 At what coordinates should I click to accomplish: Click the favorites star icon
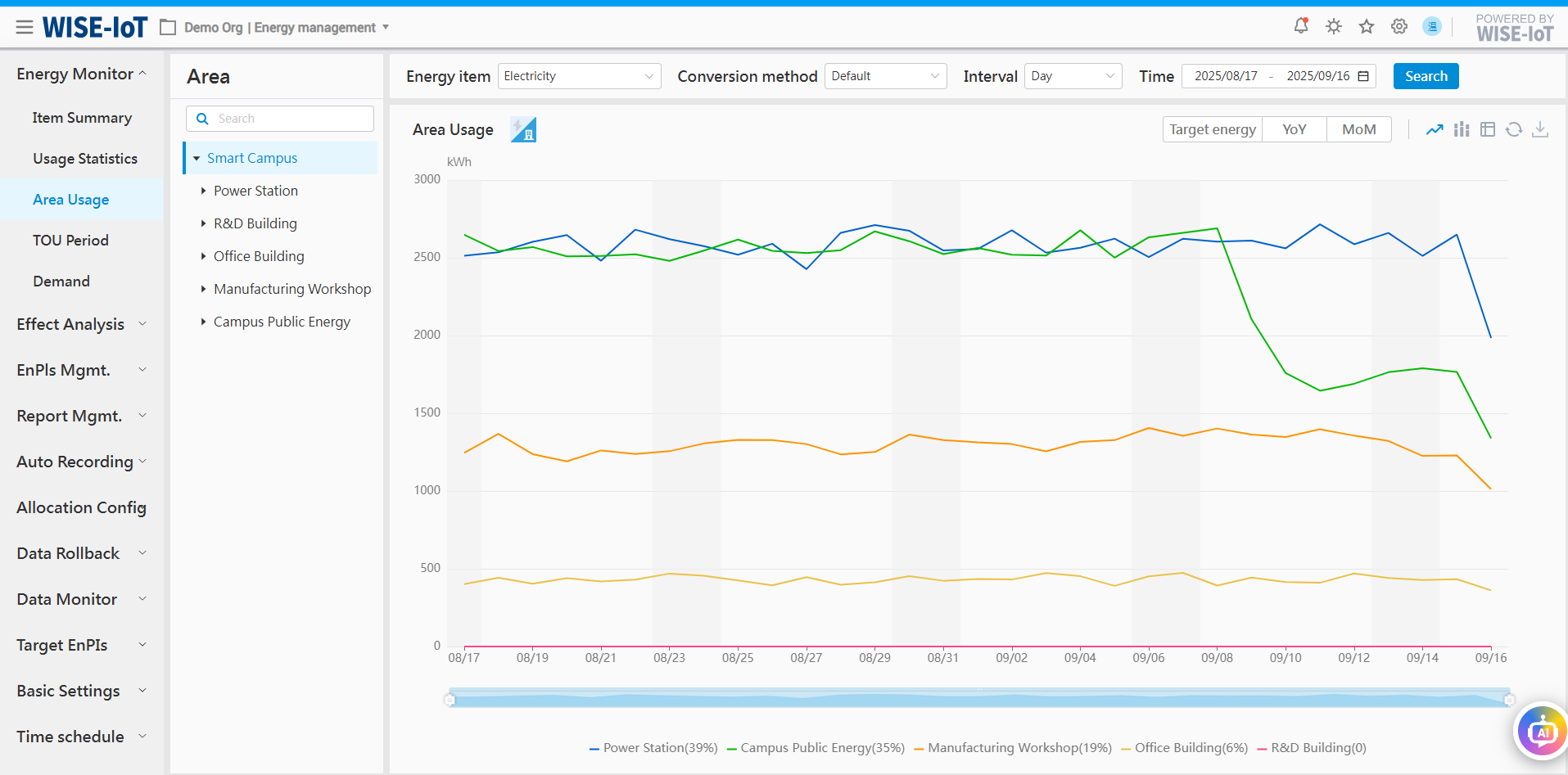(x=1367, y=26)
